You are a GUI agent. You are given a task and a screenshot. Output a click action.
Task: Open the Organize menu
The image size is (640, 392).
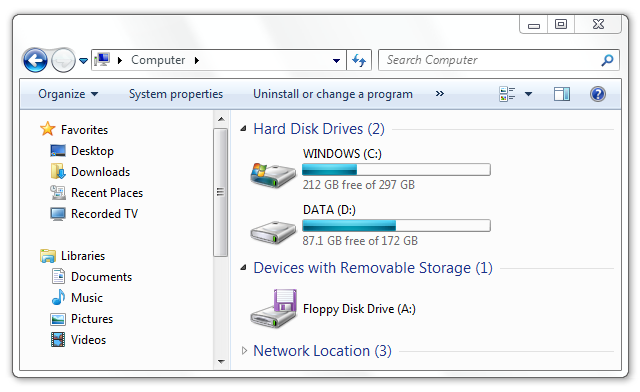pos(68,94)
